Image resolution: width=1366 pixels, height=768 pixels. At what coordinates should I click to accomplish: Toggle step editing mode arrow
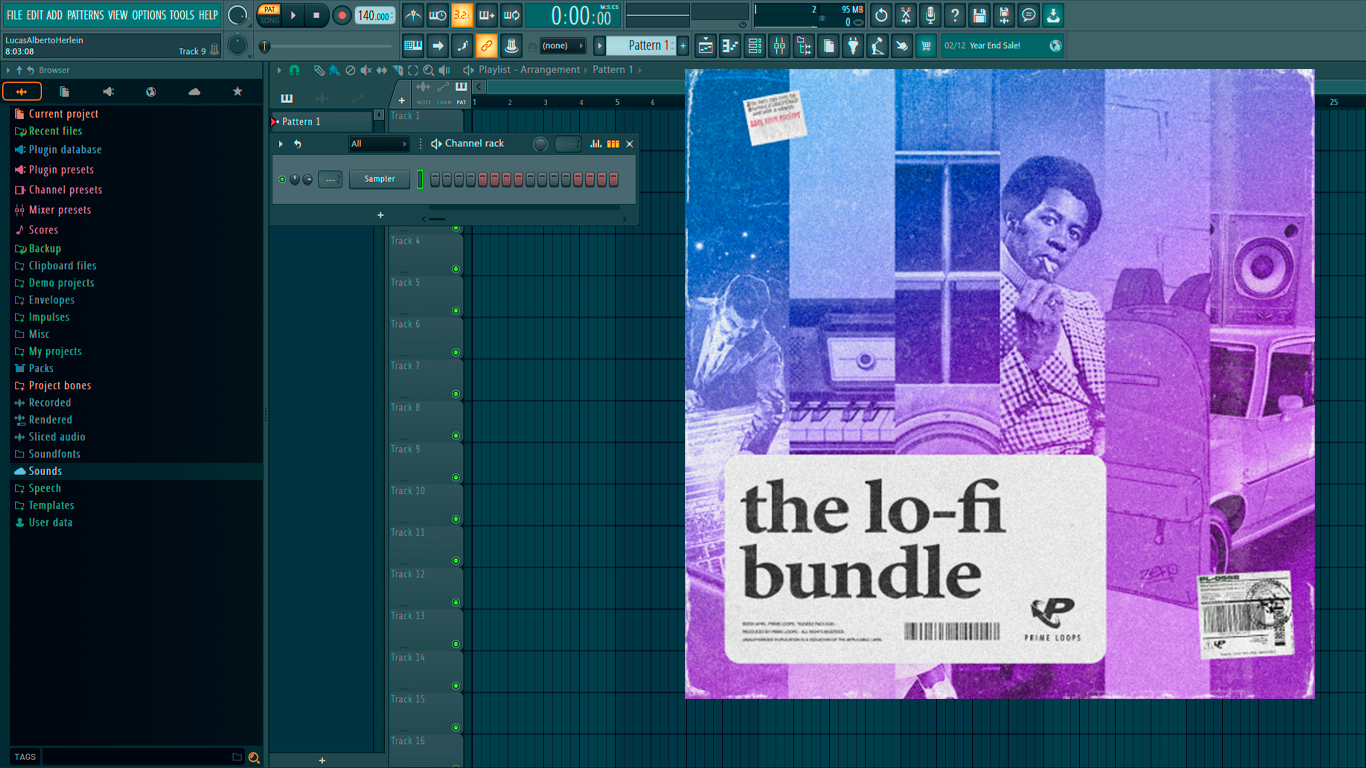(x=438, y=45)
